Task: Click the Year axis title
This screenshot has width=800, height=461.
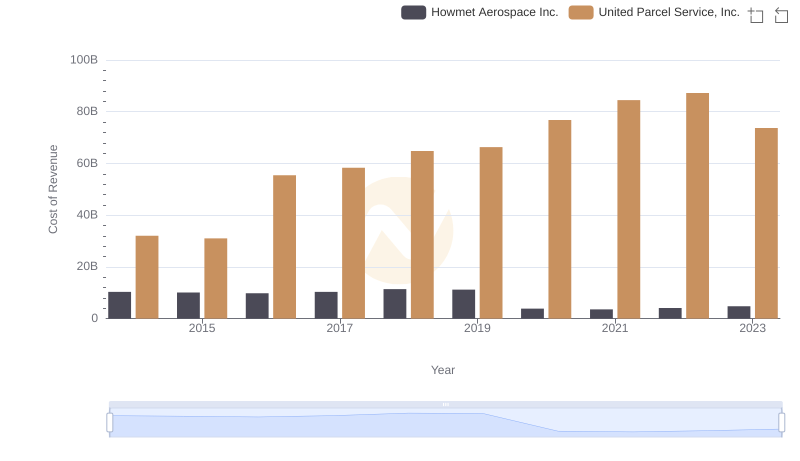Action: click(x=443, y=370)
